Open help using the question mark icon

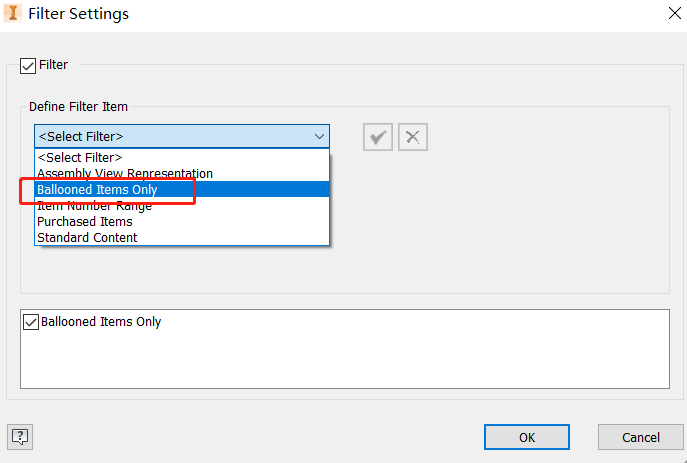pyautogui.click(x=20, y=436)
